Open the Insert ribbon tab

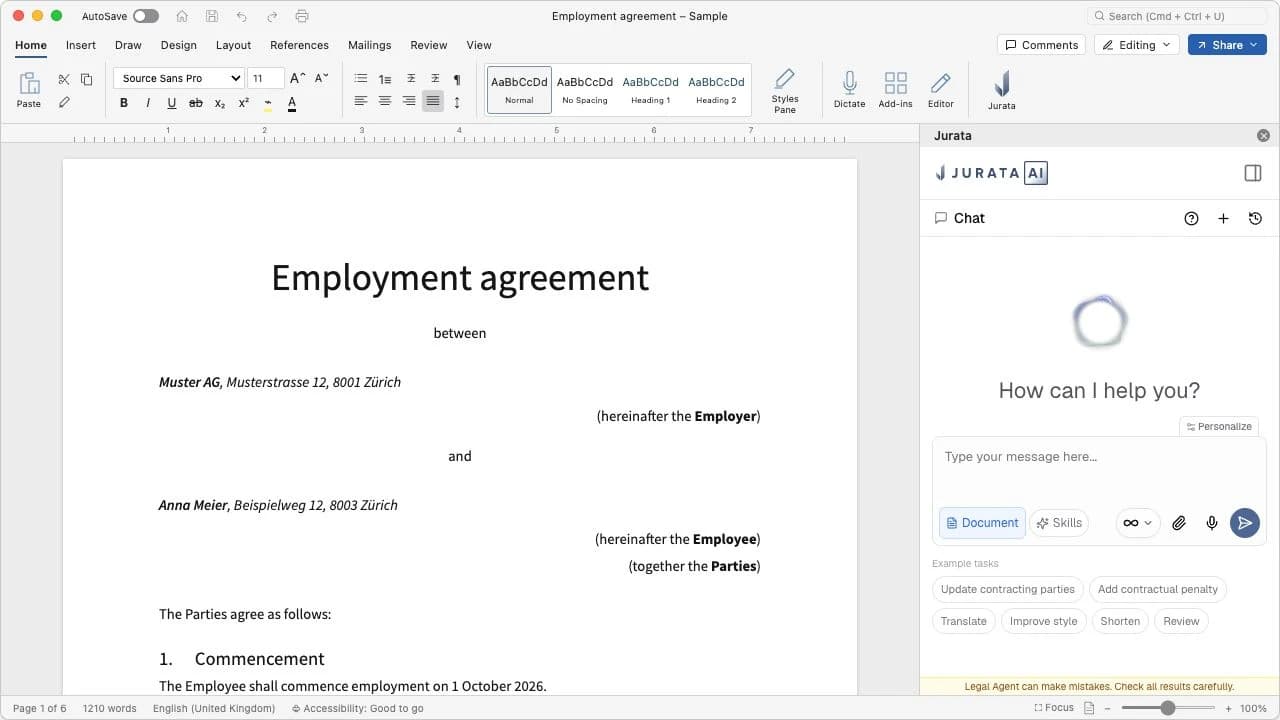pyautogui.click(x=81, y=45)
